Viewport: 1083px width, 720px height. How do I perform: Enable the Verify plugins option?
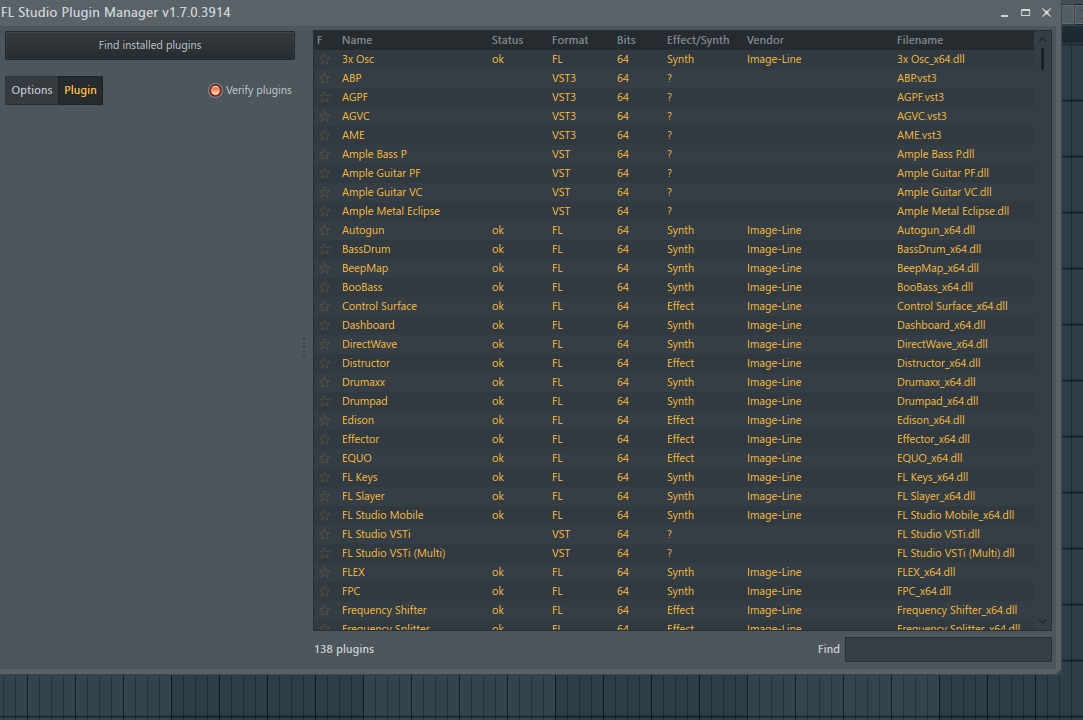coord(250,91)
